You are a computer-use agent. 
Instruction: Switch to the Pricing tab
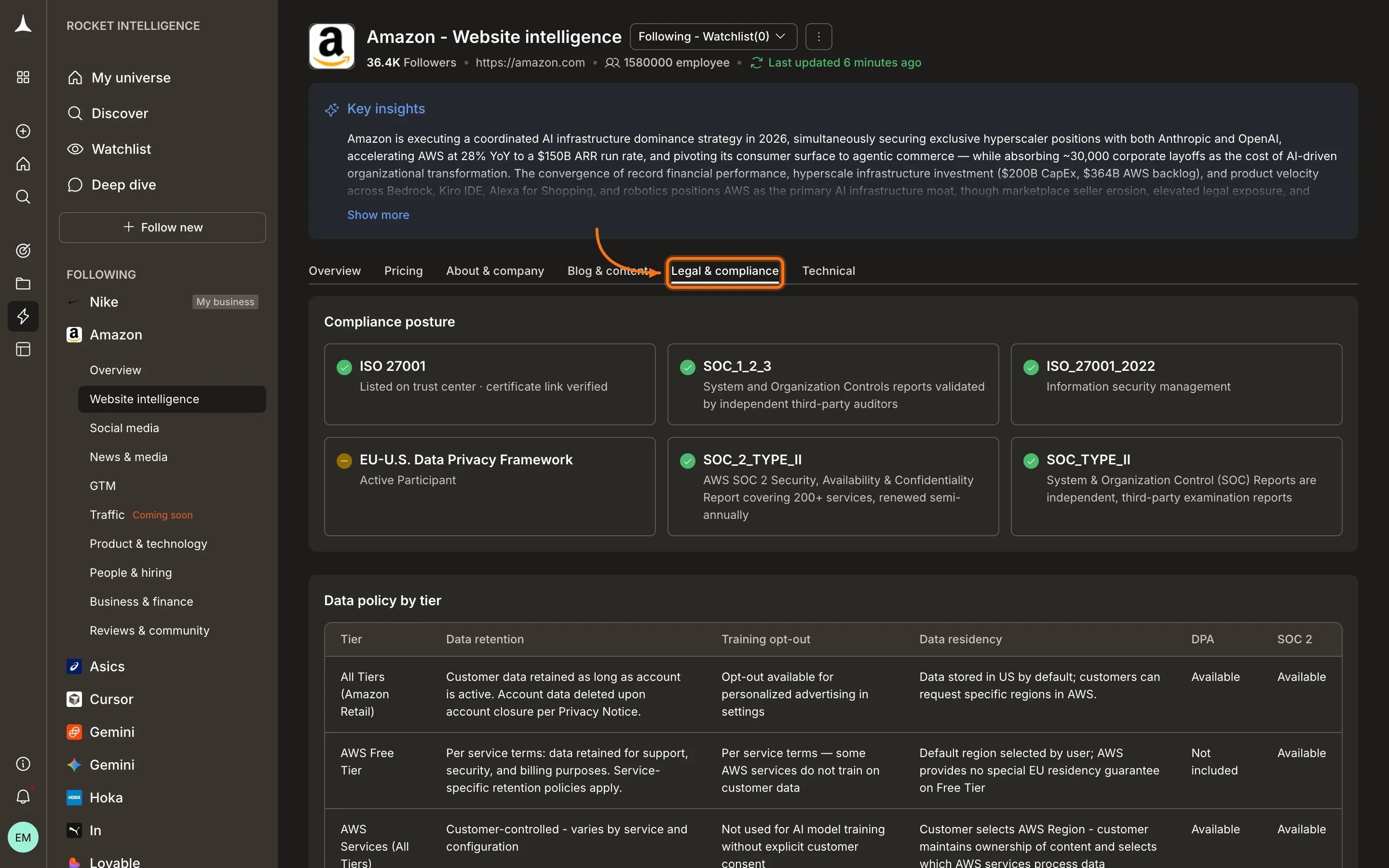(x=404, y=271)
